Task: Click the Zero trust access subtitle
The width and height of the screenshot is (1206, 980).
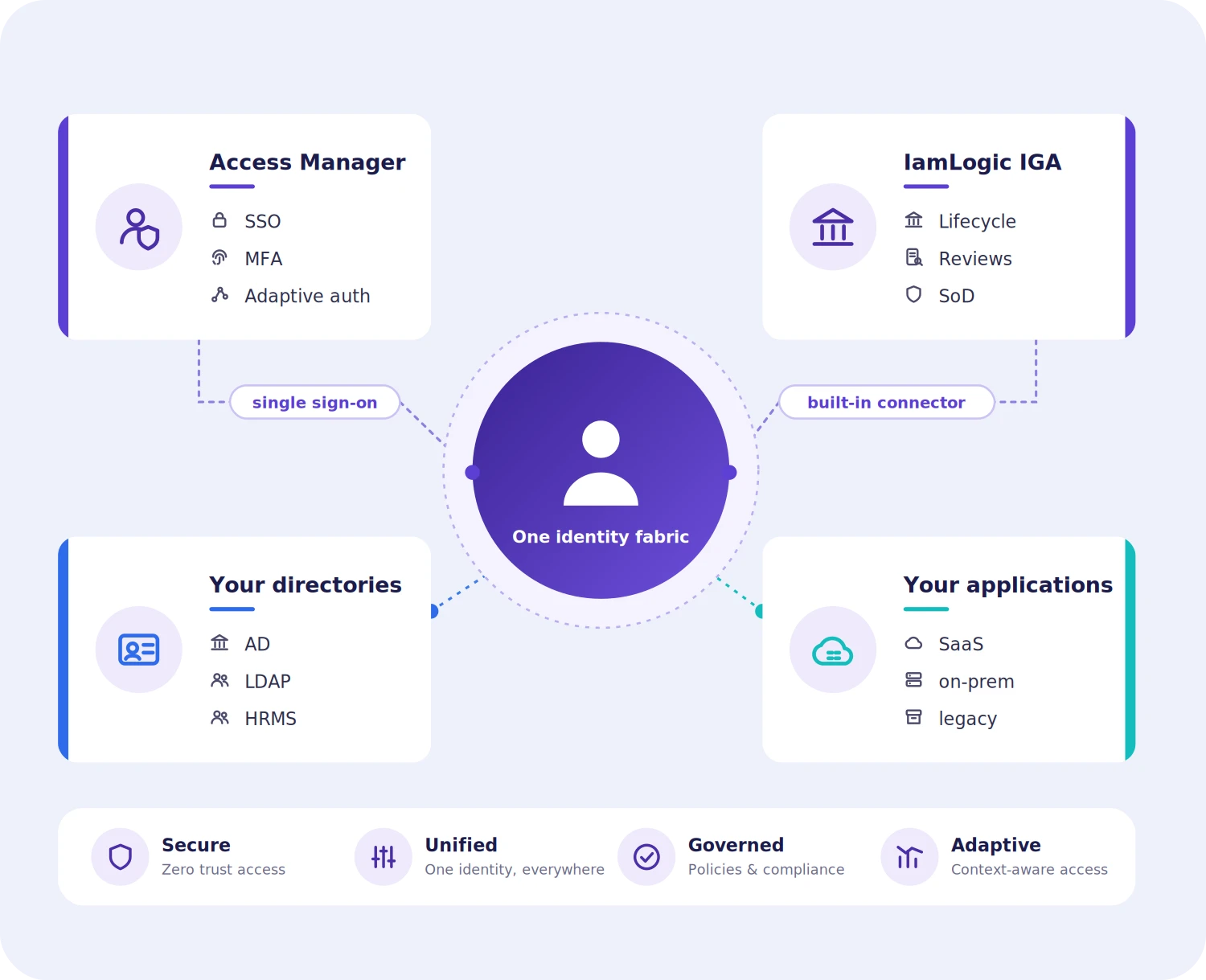Action: [224, 869]
